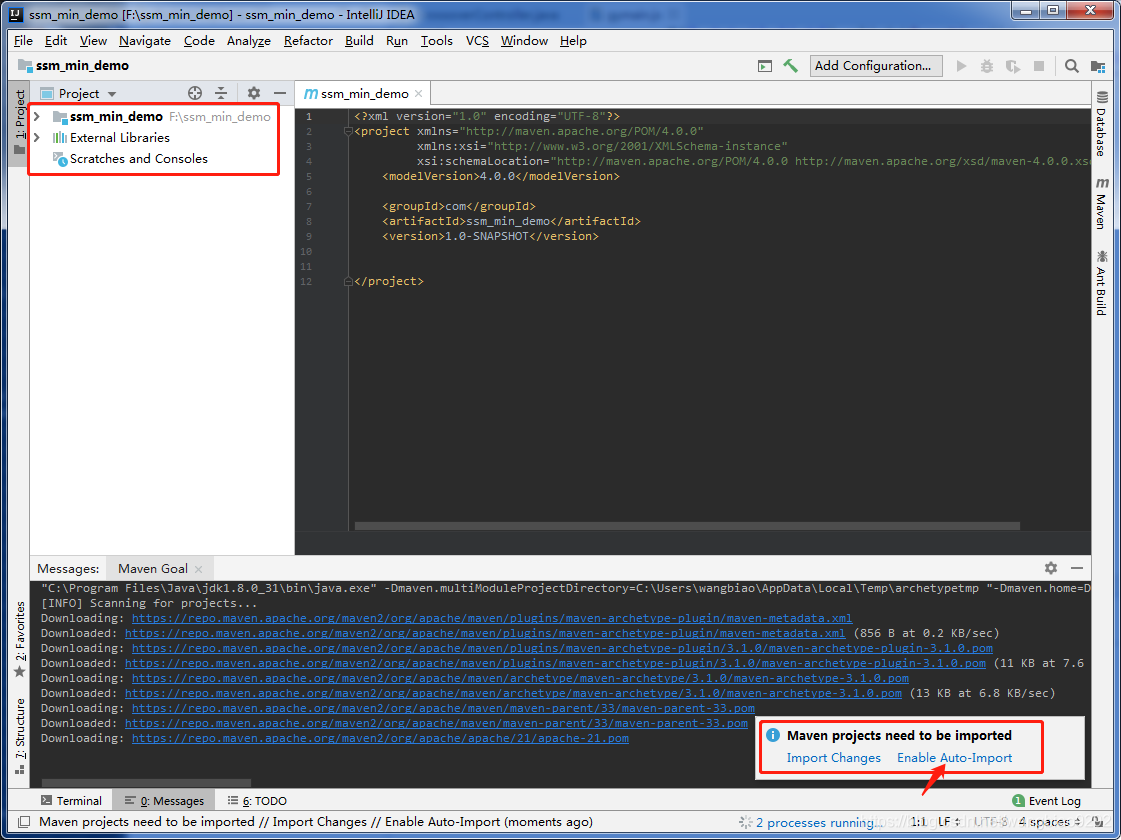Click the editor horizontal scrollbar
1121x840 pixels.
point(687,526)
